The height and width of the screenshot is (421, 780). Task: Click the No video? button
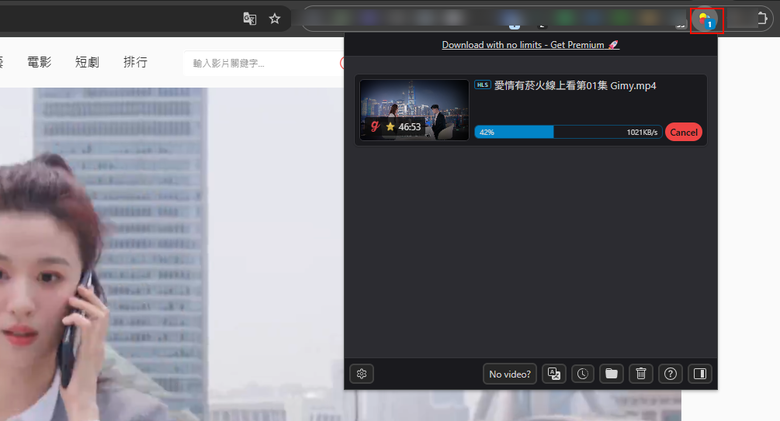[x=510, y=374]
